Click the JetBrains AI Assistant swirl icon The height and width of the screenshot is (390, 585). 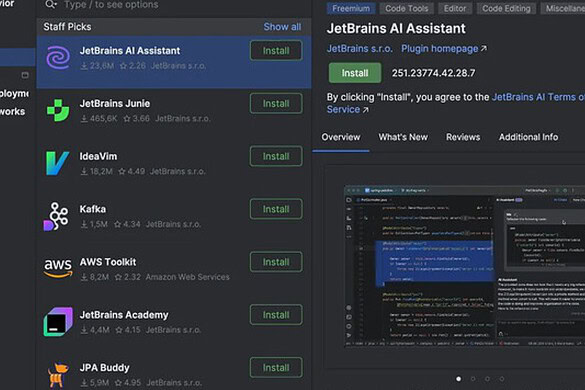click(x=58, y=58)
